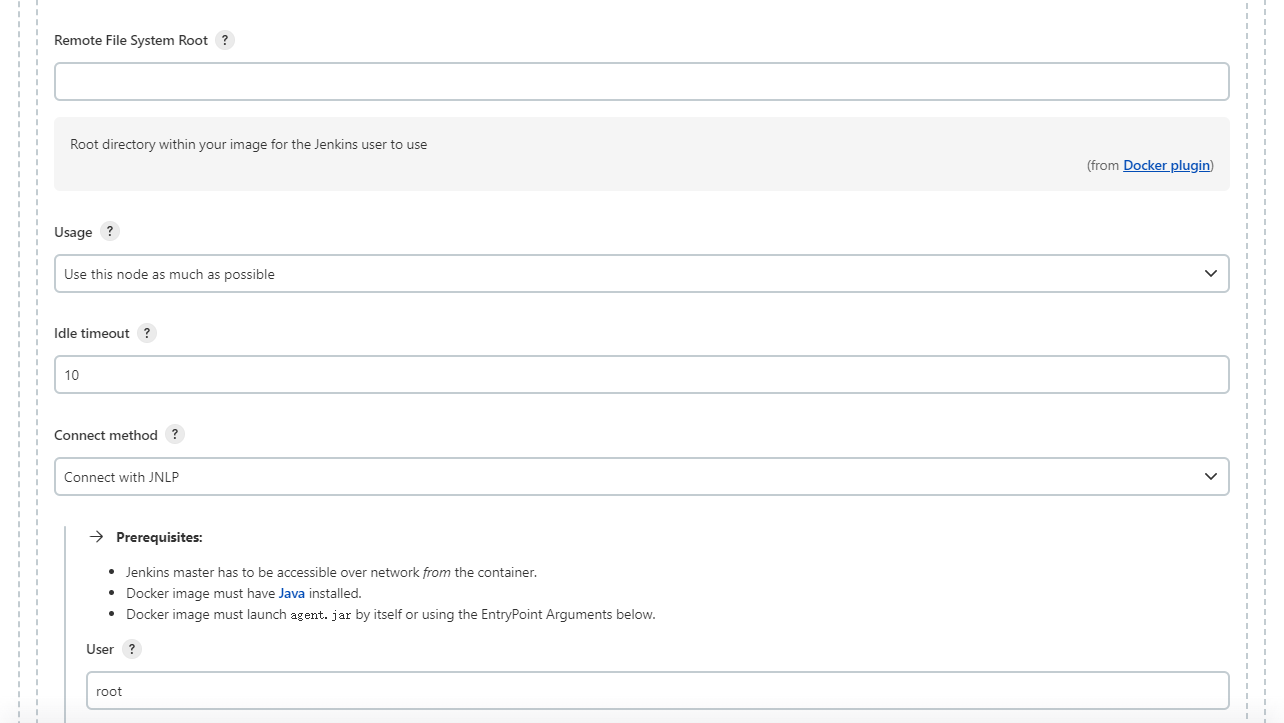Show help for Idle timeout

point(147,333)
